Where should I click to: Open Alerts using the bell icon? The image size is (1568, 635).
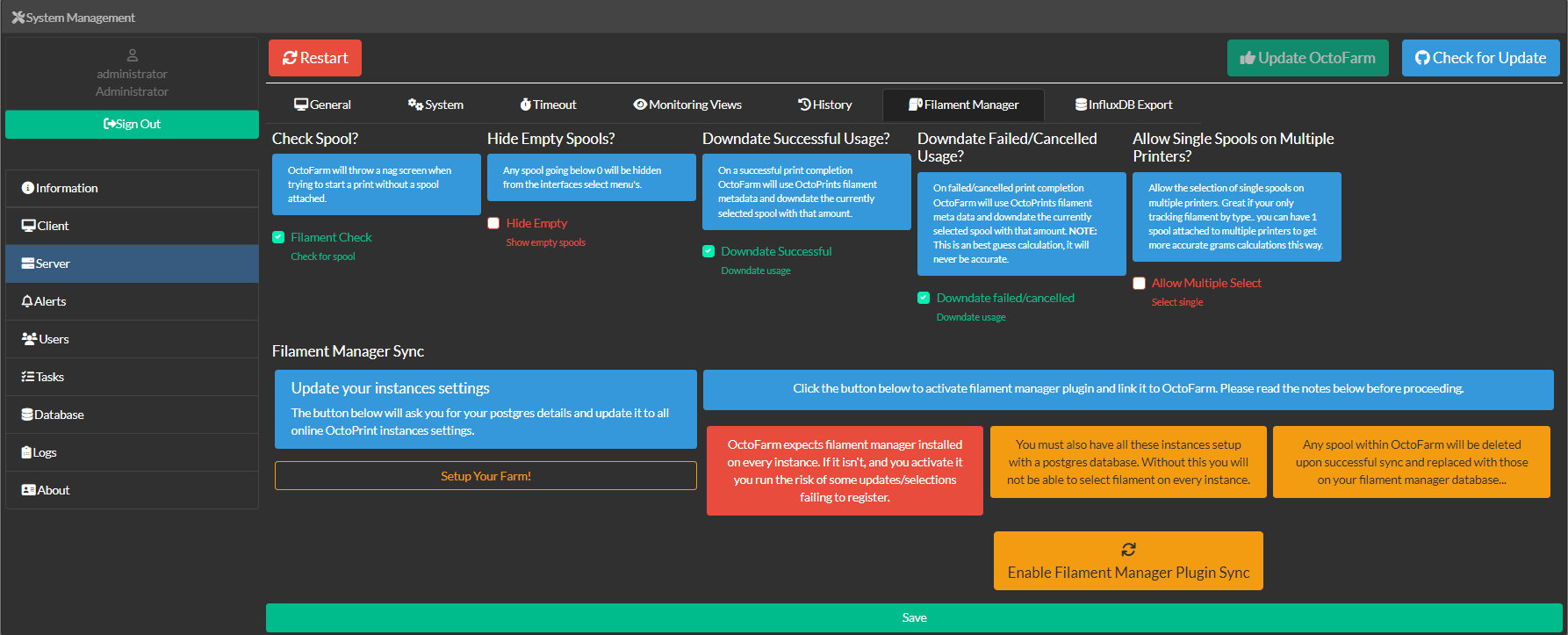point(27,301)
